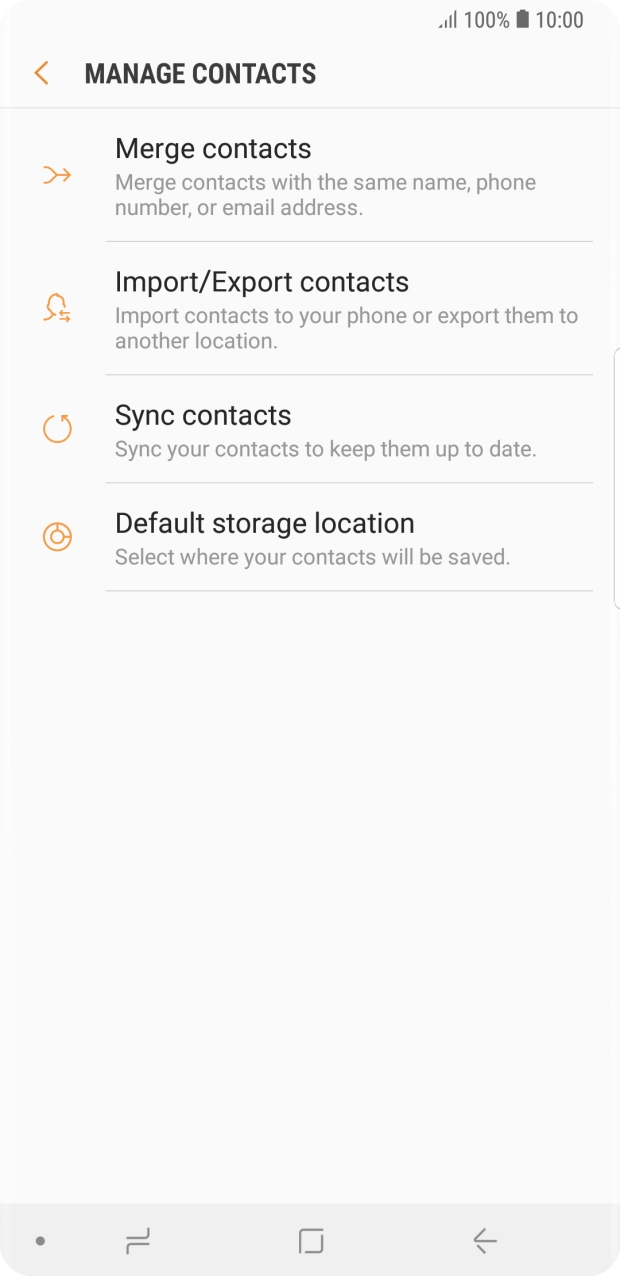Tap description text under Merge contacts

(x=327, y=195)
